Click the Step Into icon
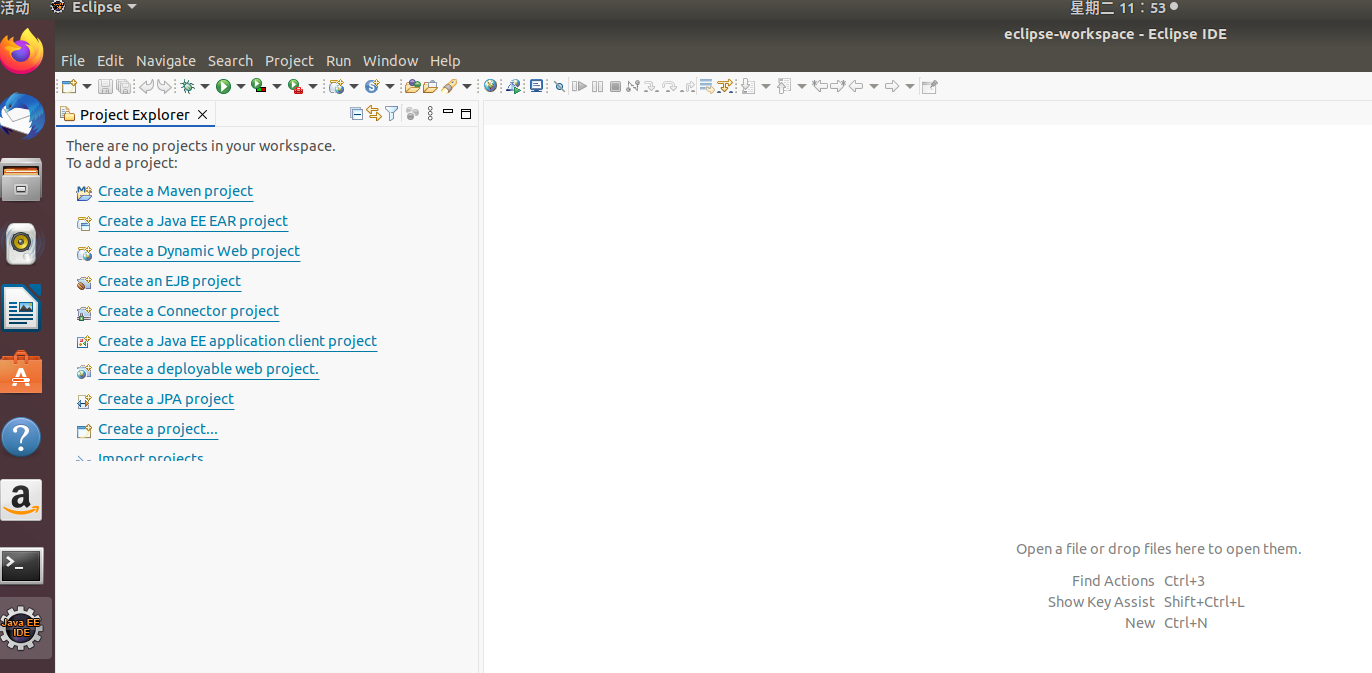Screen dimensions: 1372x673 click(x=651, y=86)
